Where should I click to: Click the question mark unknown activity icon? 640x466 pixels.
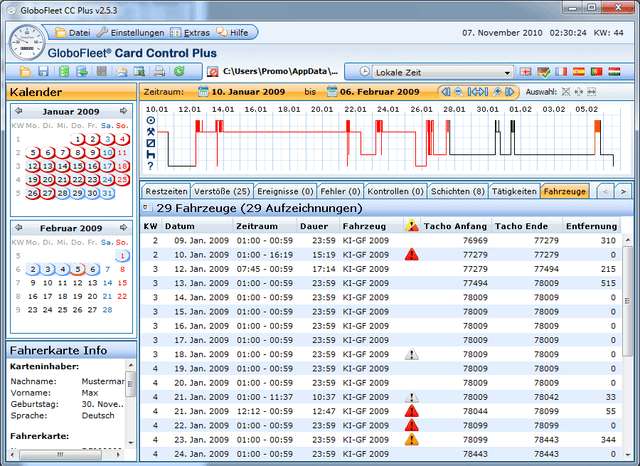151,166
